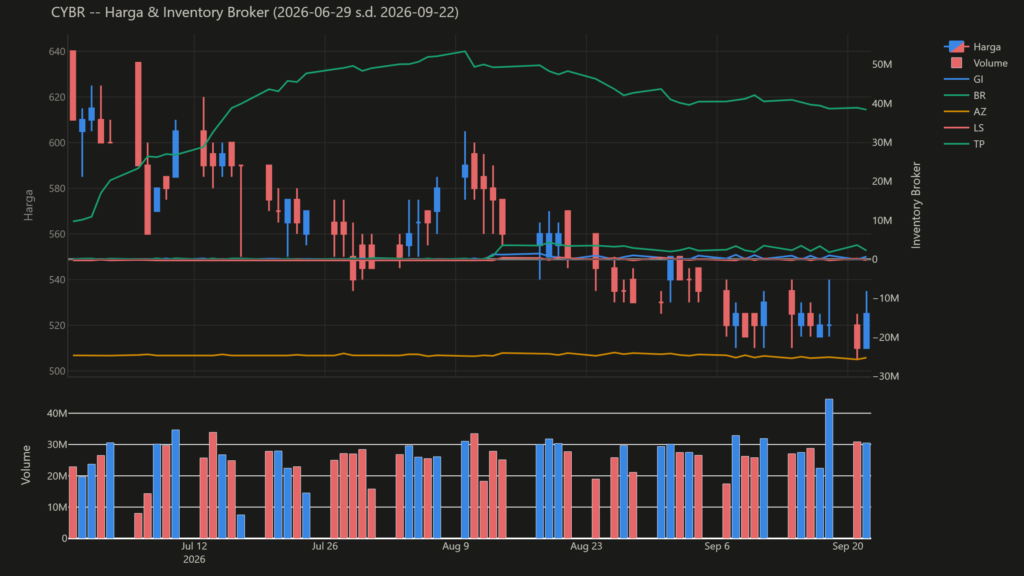The height and width of the screenshot is (576, 1024).
Task: Select the 'Jul 12' date tick label
Action: coord(194,546)
